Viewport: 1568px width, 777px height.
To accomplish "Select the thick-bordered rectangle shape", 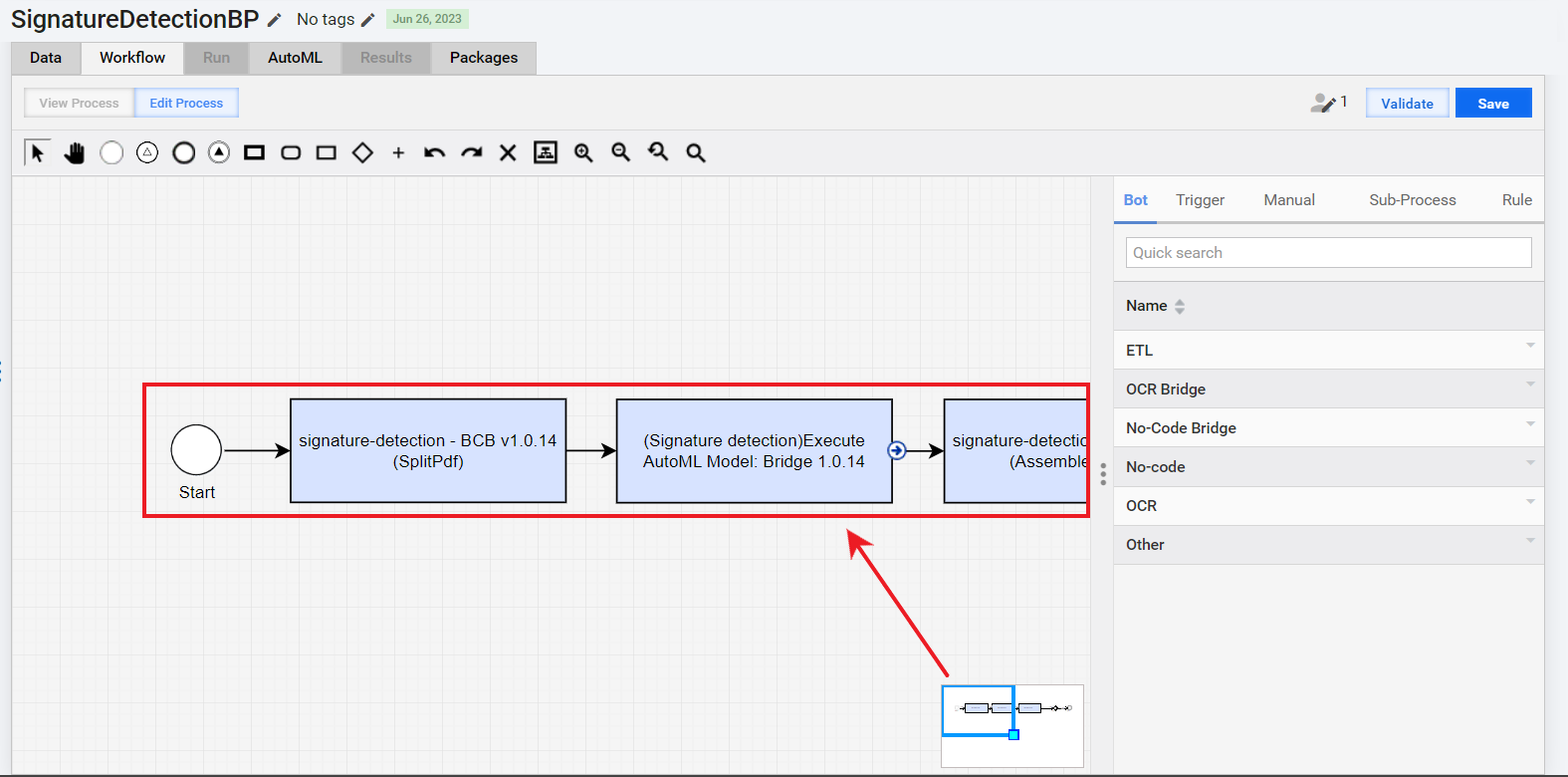I will (255, 152).
